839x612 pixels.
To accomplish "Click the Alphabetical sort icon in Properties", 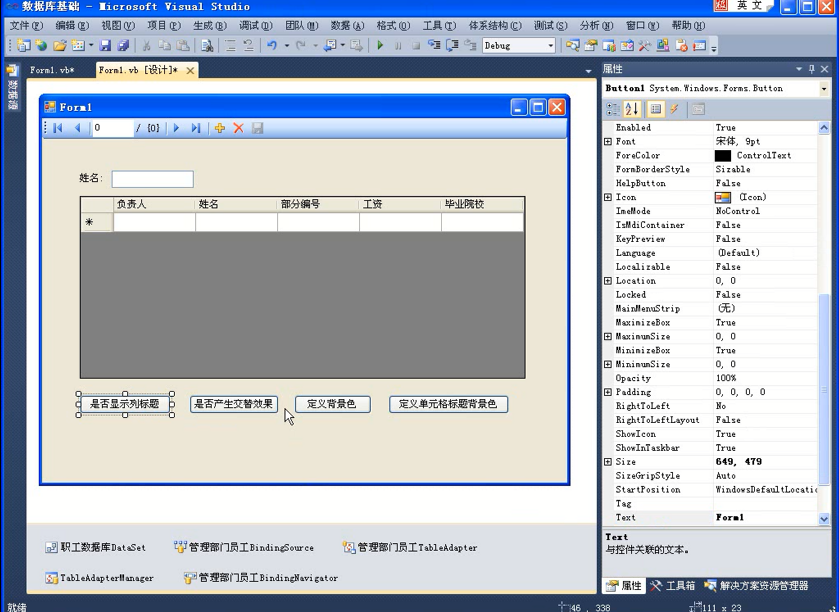I will click(x=632, y=109).
